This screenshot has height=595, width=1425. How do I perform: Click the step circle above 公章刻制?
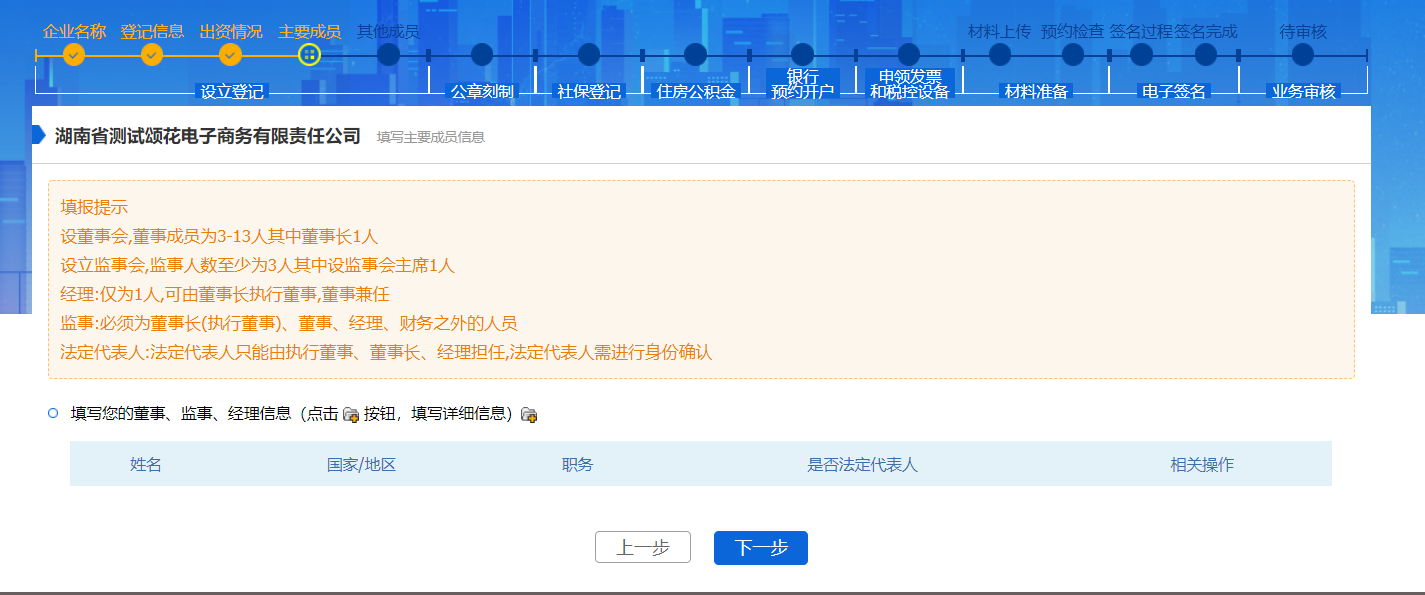point(482,54)
